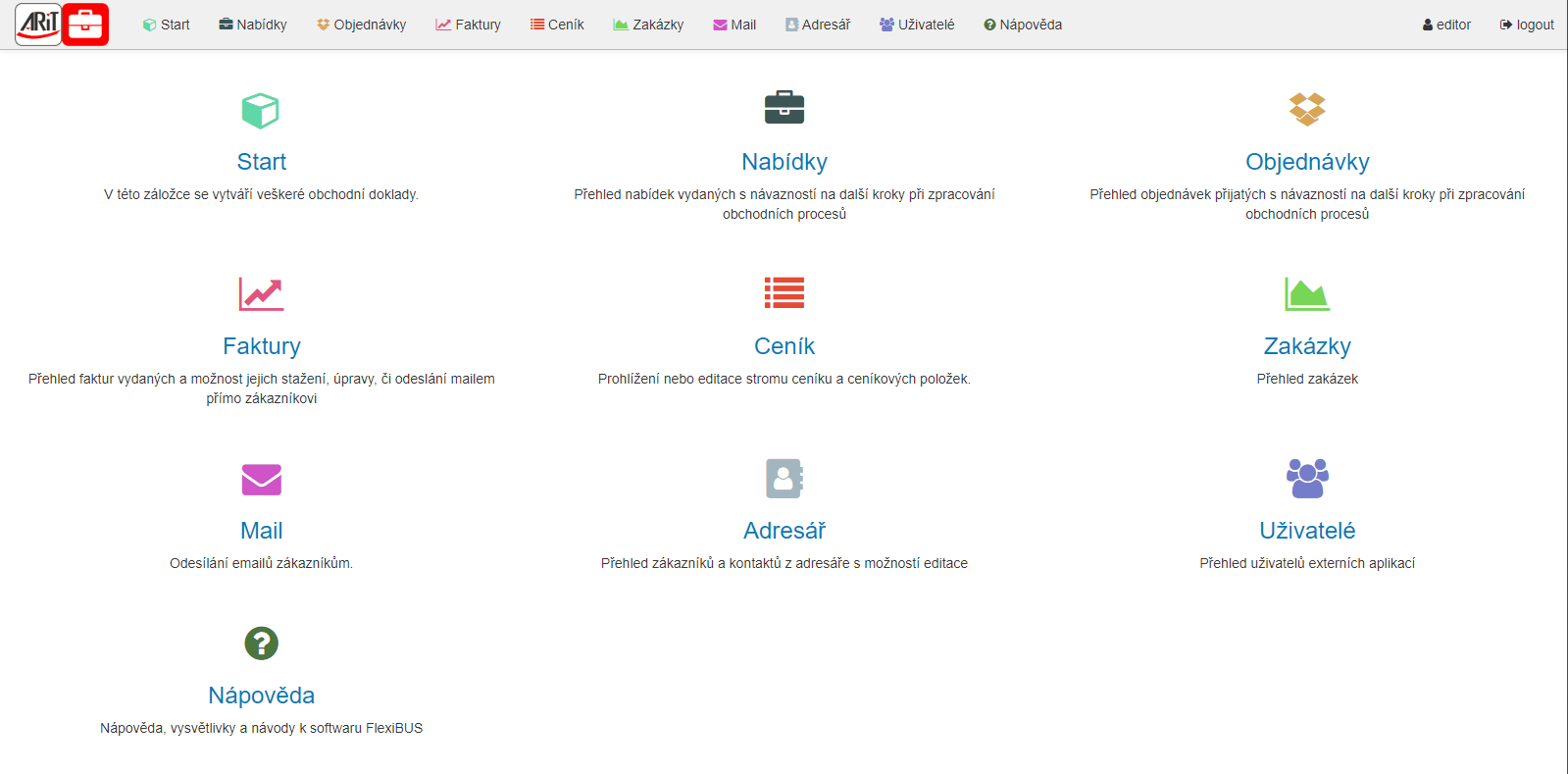Viewport: 1568px width, 774px height.
Task: Click the green question mark Nápověda icon
Action: coord(261,644)
